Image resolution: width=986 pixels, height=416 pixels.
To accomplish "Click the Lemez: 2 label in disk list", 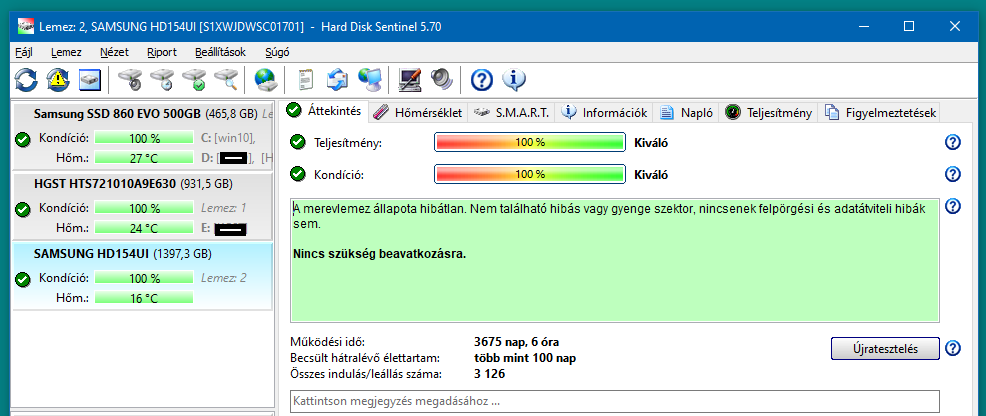I will pyautogui.click(x=224, y=278).
